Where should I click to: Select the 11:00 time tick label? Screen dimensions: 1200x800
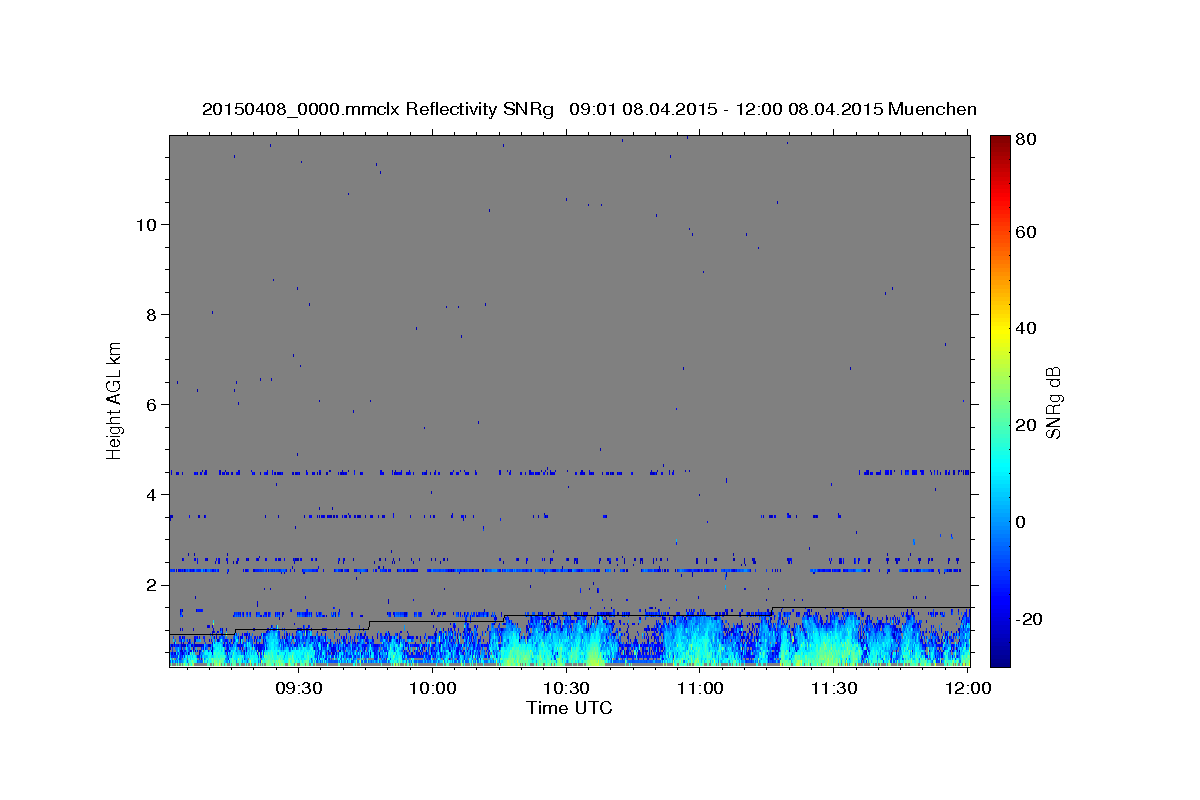pos(700,688)
